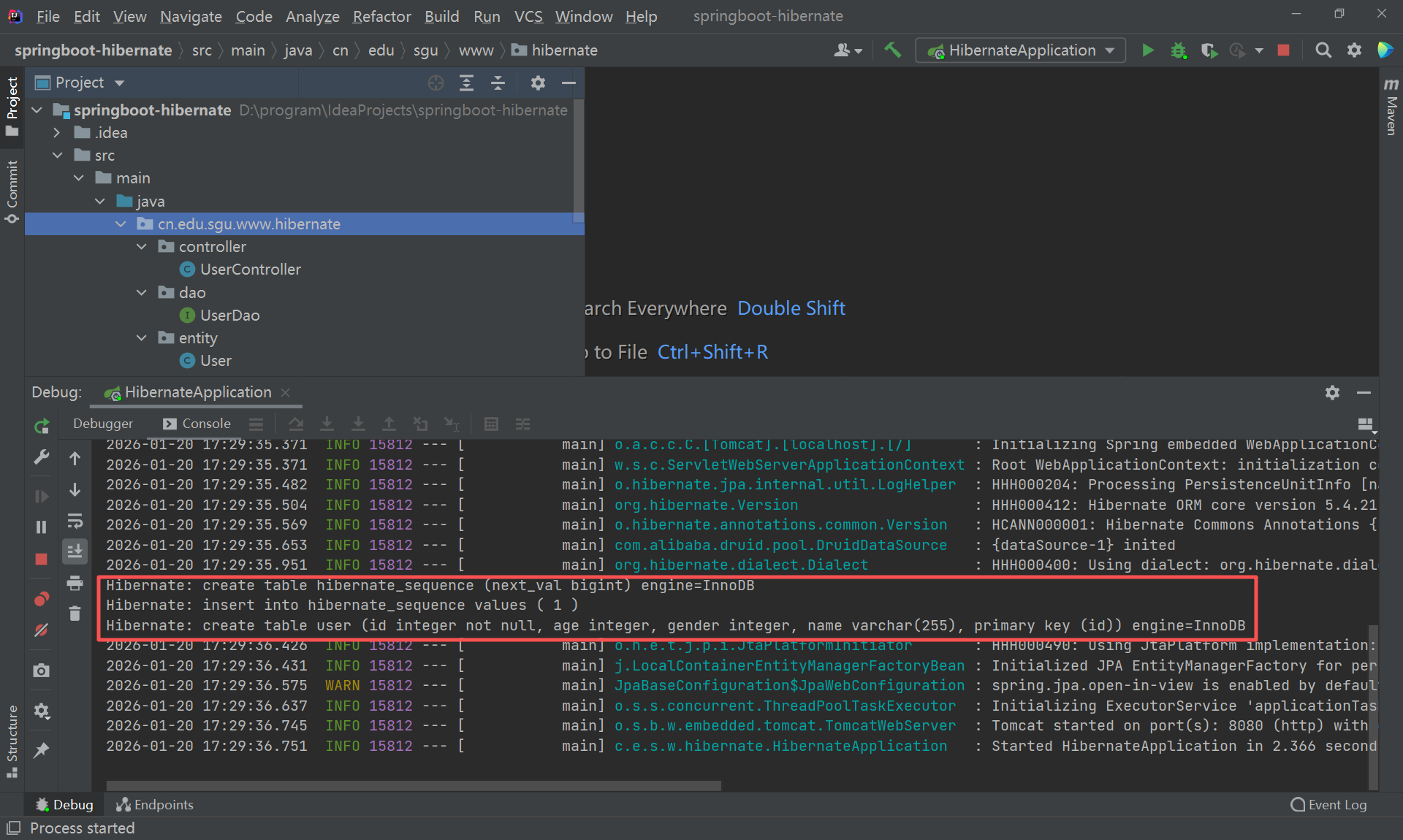This screenshot has width=1403, height=840.
Task: Clear all console output with trash icon
Action: [x=75, y=614]
